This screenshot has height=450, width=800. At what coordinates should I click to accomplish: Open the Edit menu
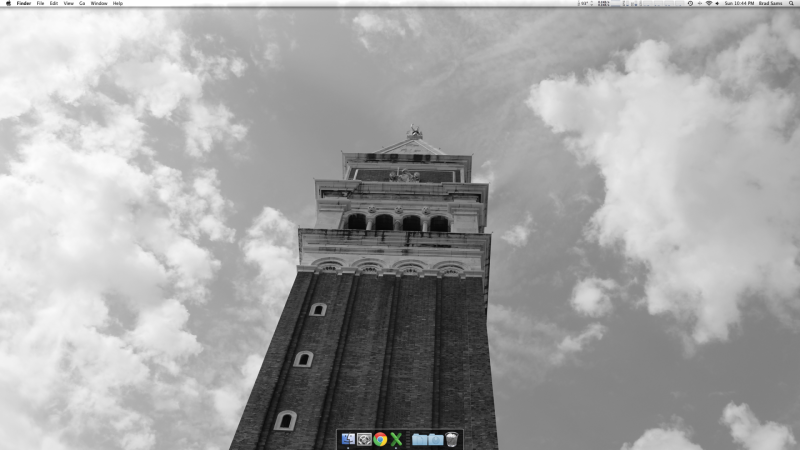click(x=54, y=3)
